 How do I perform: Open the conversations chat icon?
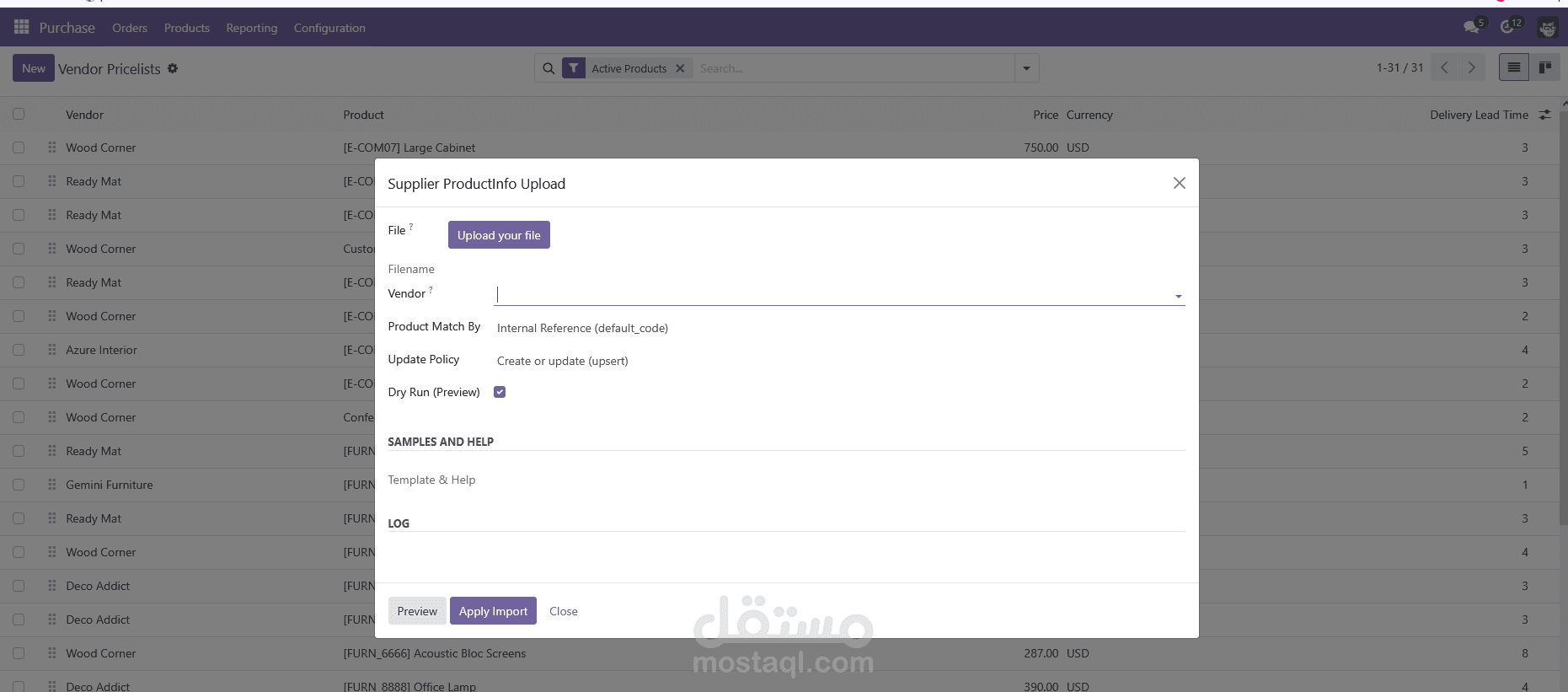pyautogui.click(x=1473, y=27)
